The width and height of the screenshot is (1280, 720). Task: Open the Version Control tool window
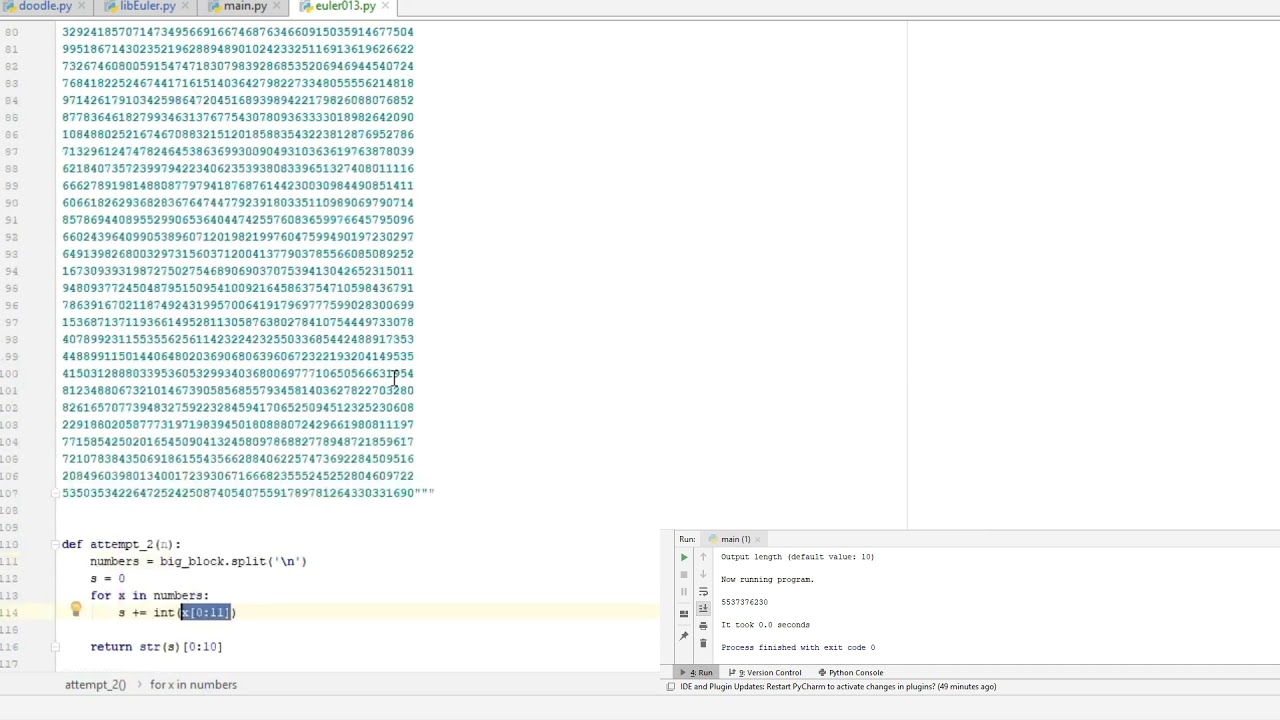(x=765, y=673)
